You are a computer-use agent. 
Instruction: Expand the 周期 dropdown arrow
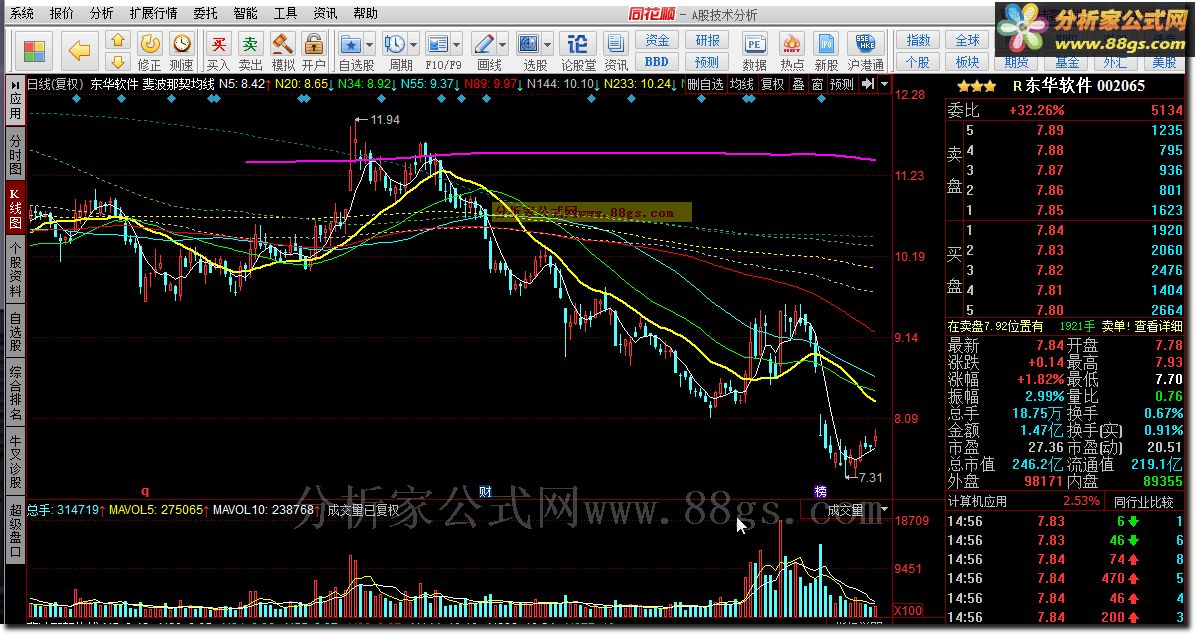414,44
